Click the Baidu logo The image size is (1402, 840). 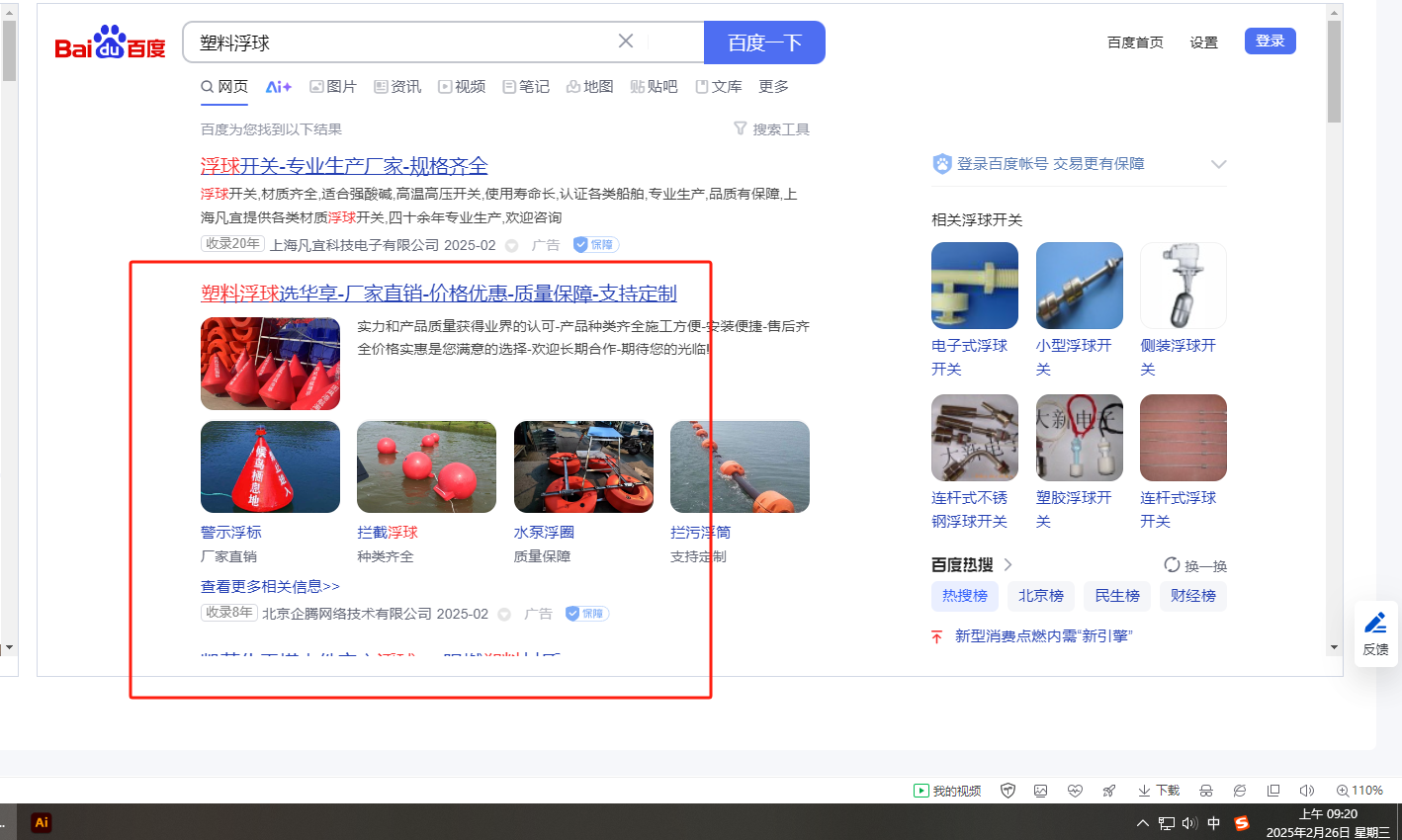coord(110,43)
